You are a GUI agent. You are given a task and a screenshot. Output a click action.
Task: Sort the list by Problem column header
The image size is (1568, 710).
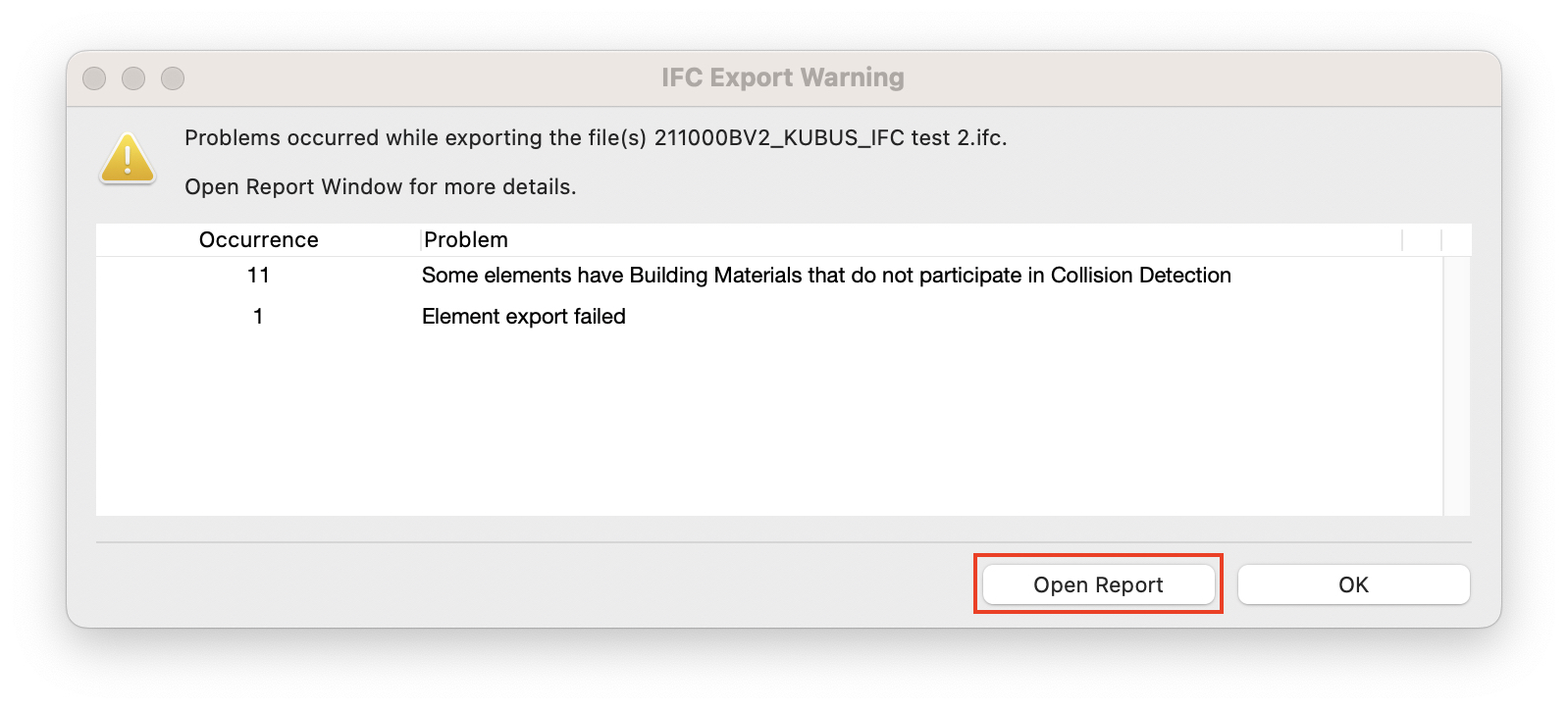[x=912, y=239]
